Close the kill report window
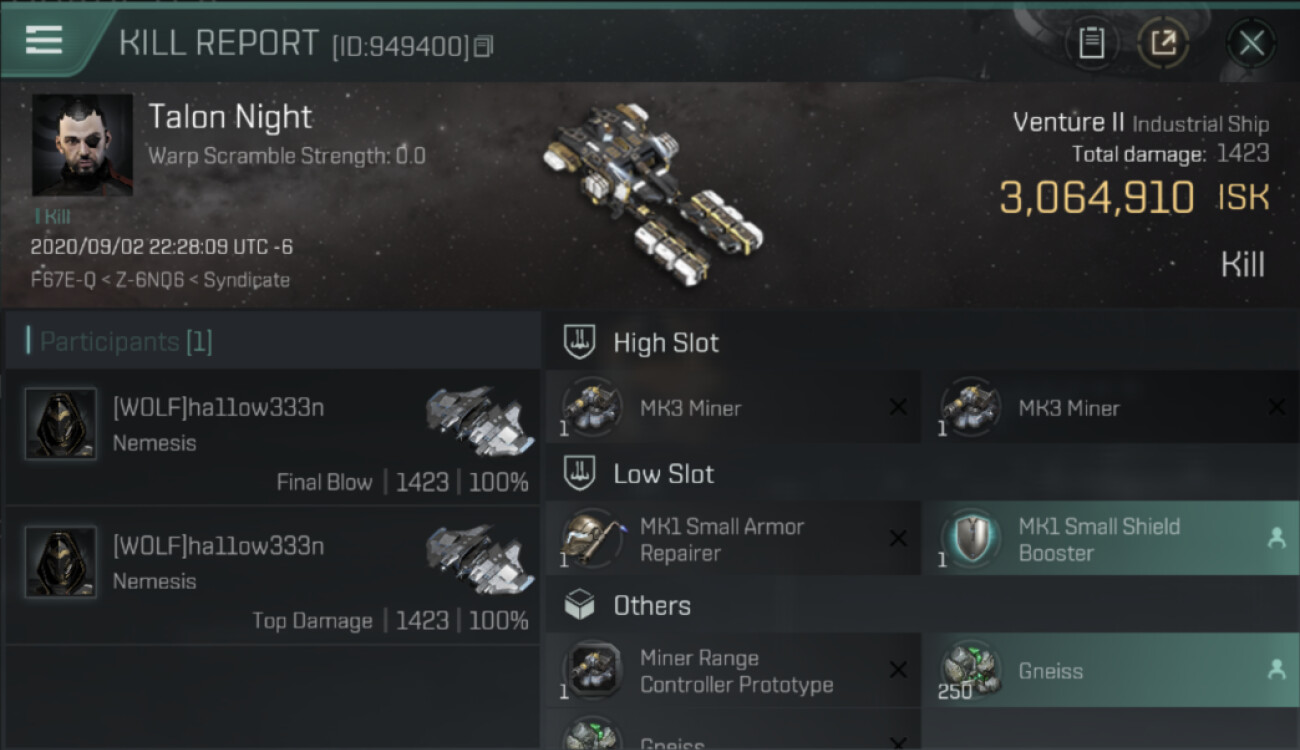This screenshot has height=750, width=1300. (1251, 43)
